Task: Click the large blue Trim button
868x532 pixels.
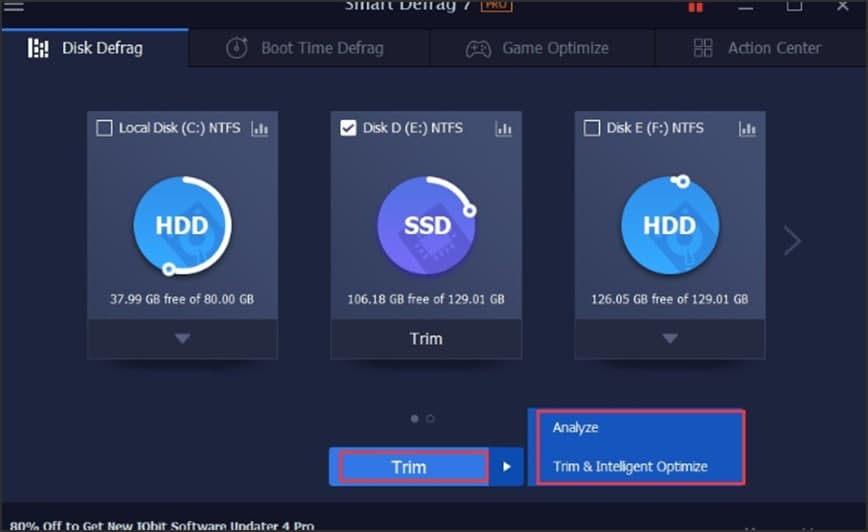Action: [410, 467]
